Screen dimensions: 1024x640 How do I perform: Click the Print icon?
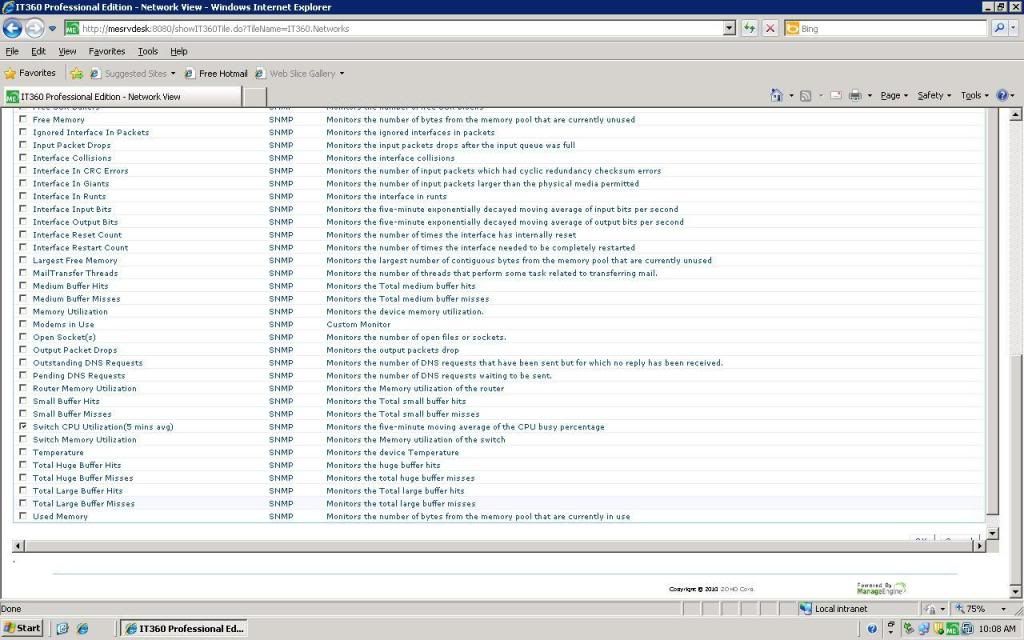coord(855,95)
